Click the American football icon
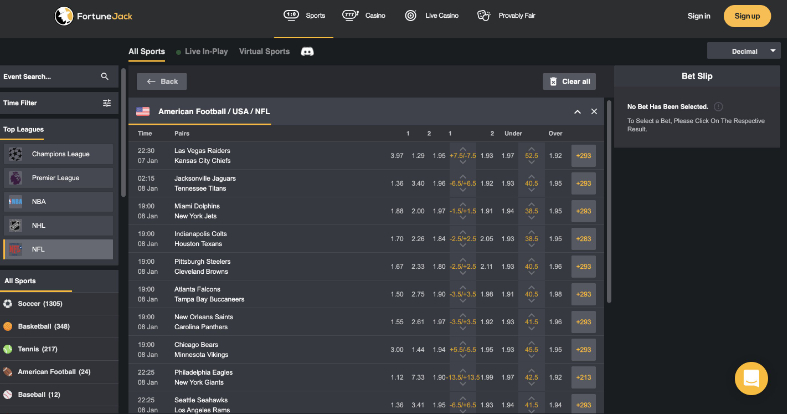The width and height of the screenshot is (787, 414). pyautogui.click(x=8, y=372)
